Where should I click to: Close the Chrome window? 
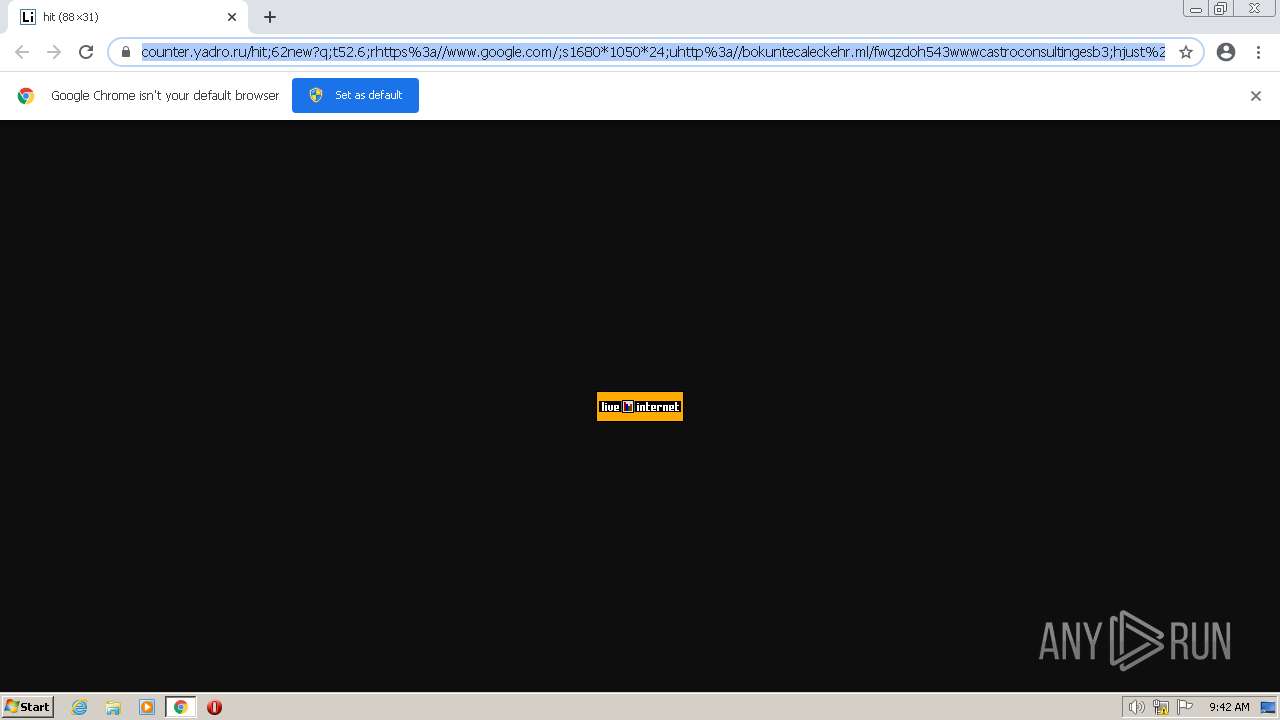[1254, 9]
